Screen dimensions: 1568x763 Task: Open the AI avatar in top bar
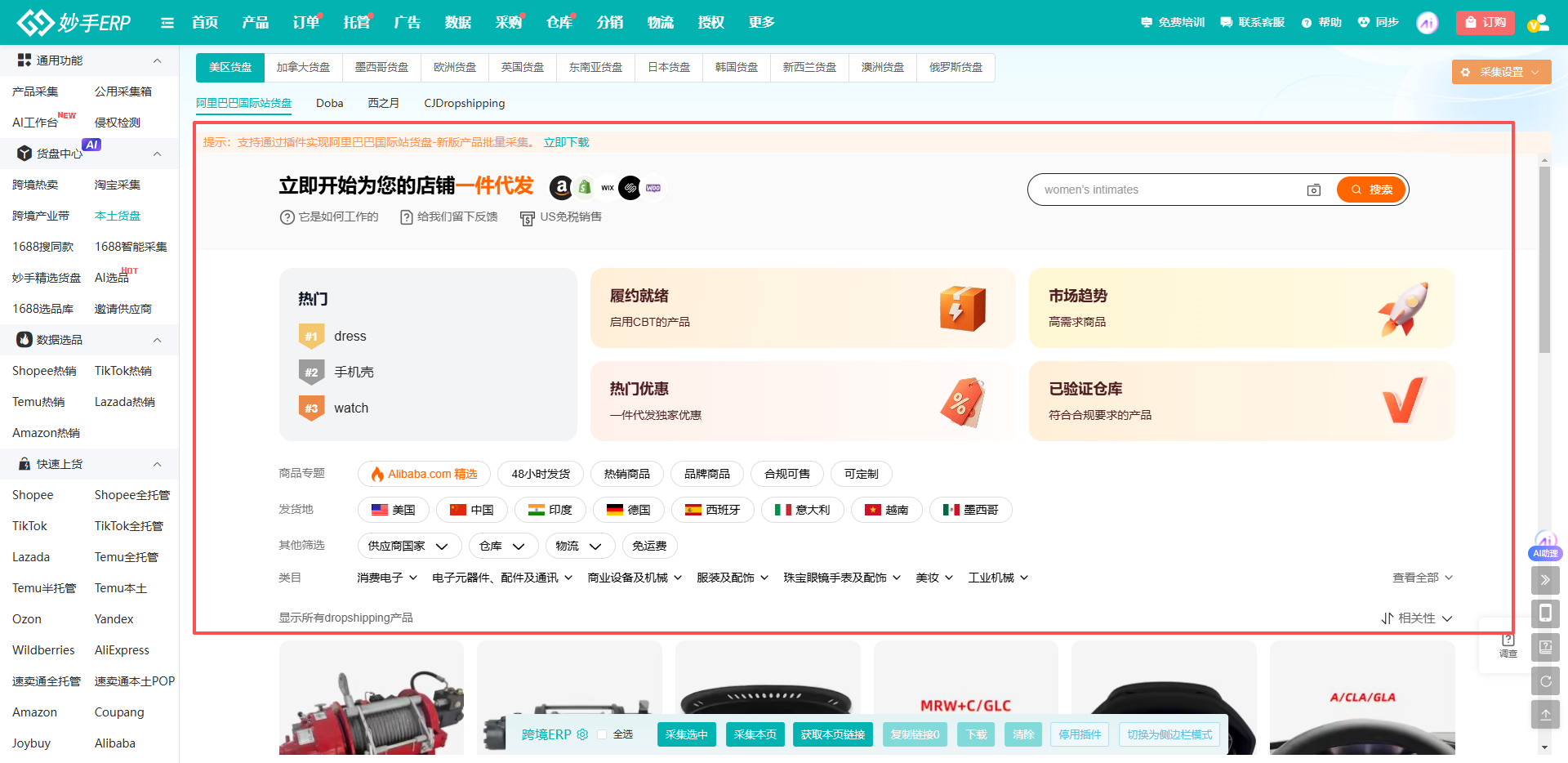(1427, 23)
